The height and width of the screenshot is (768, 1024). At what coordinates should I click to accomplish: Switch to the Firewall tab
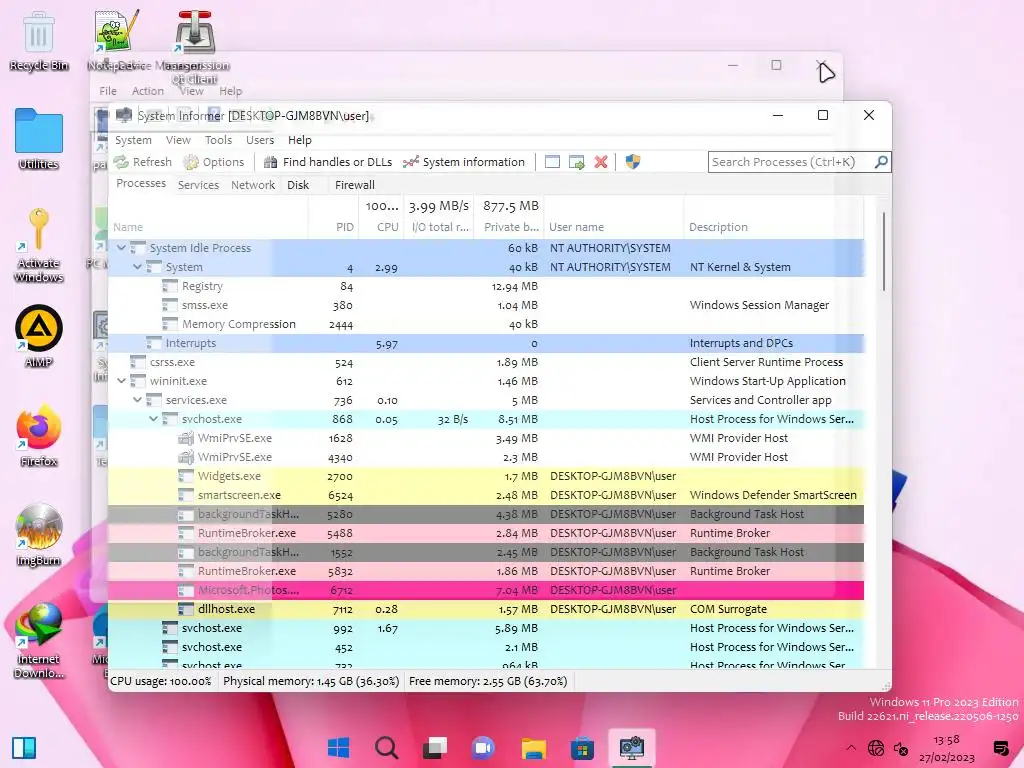(355, 185)
